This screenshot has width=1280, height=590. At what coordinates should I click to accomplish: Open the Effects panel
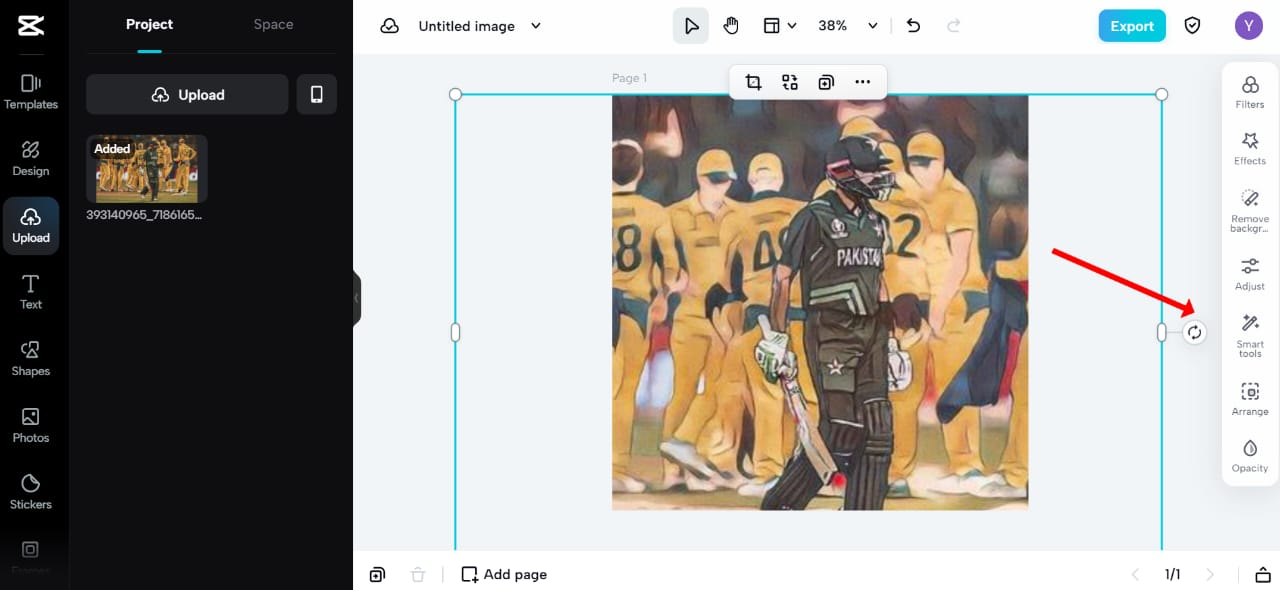1250,148
